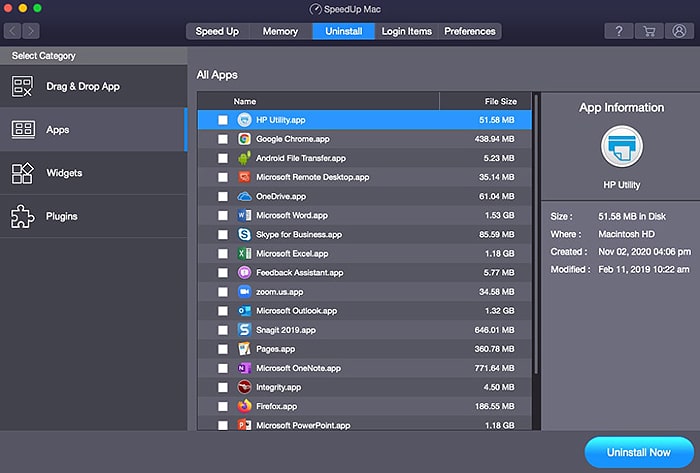The height and width of the screenshot is (473, 700).
Task: Click the 51.58 MB in Disk value
Action: pyautogui.click(x=632, y=216)
